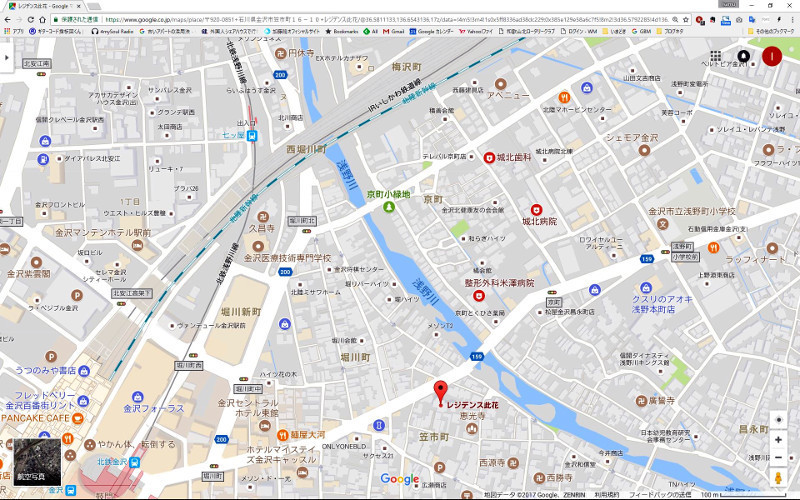The image size is (800, 500).
Task: Open the red Google account avatar
Action: (771, 56)
